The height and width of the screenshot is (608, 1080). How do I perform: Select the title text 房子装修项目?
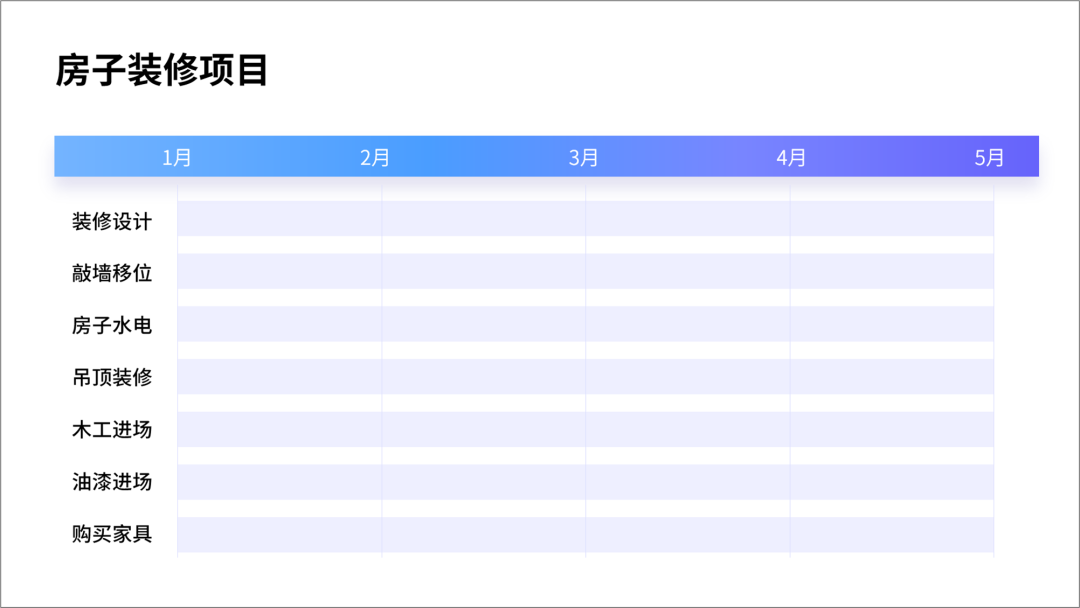pyautogui.click(x=161, y=70)
